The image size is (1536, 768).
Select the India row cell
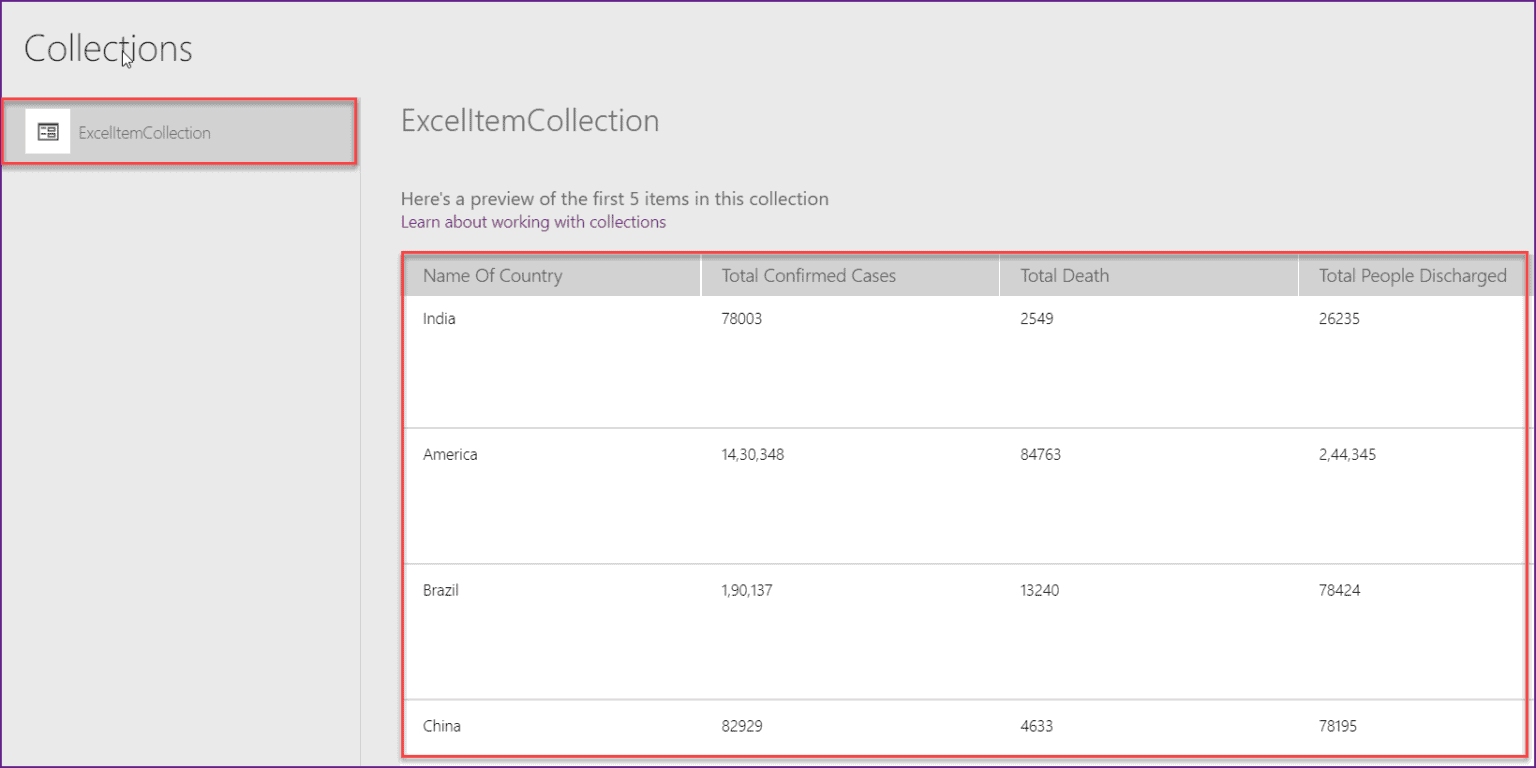click(439, 319)
